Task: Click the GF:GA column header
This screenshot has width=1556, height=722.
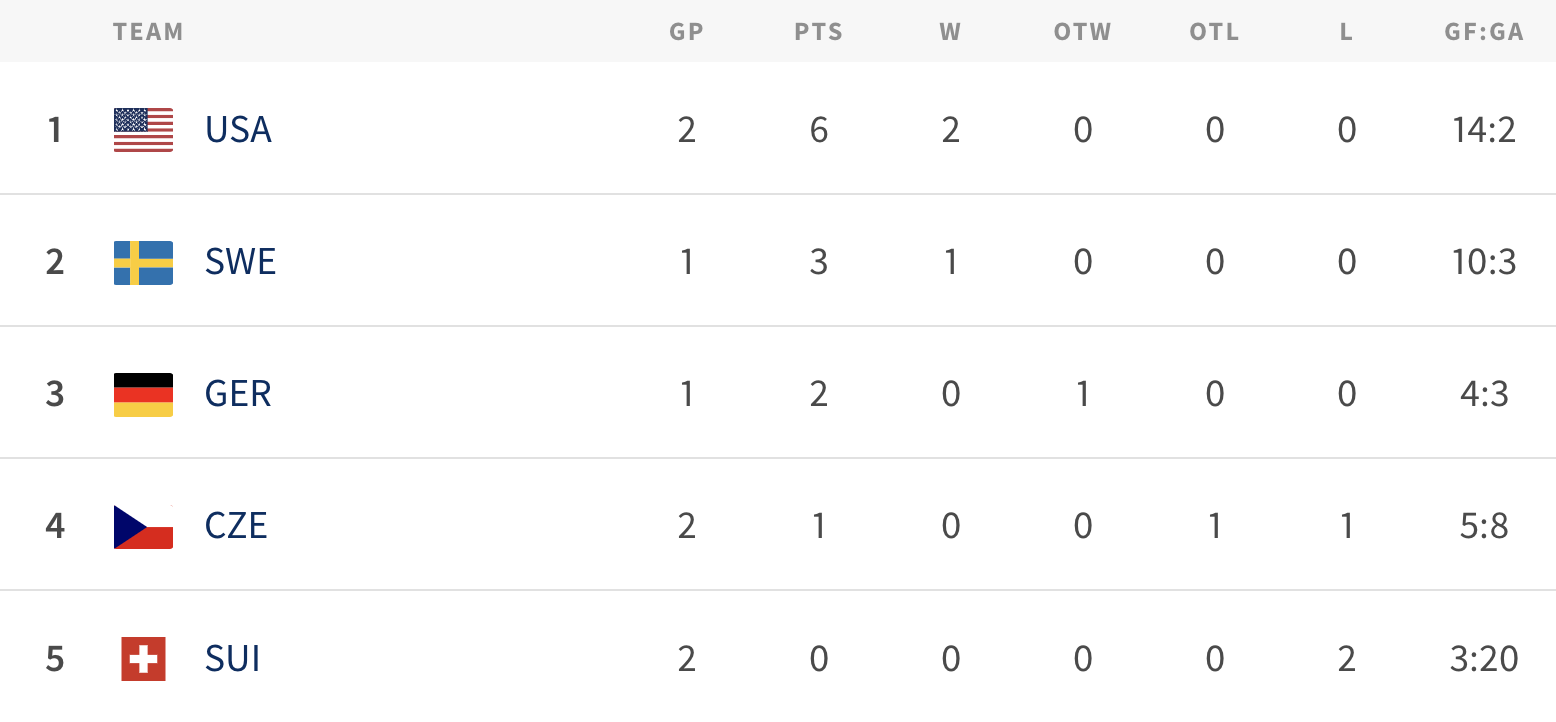Action: point(1484,32)
